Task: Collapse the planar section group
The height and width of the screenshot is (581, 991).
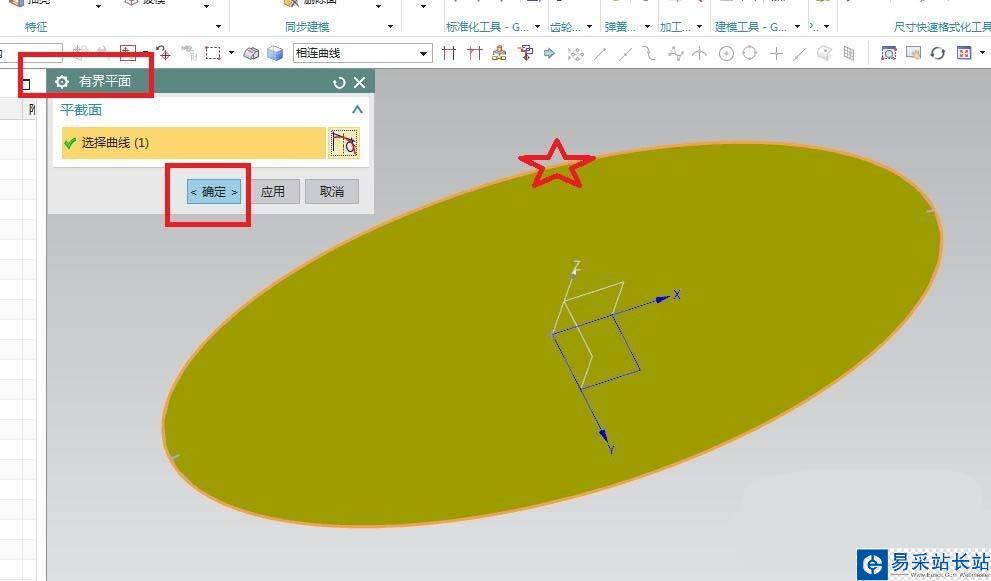Action: (x=357, y=109)
